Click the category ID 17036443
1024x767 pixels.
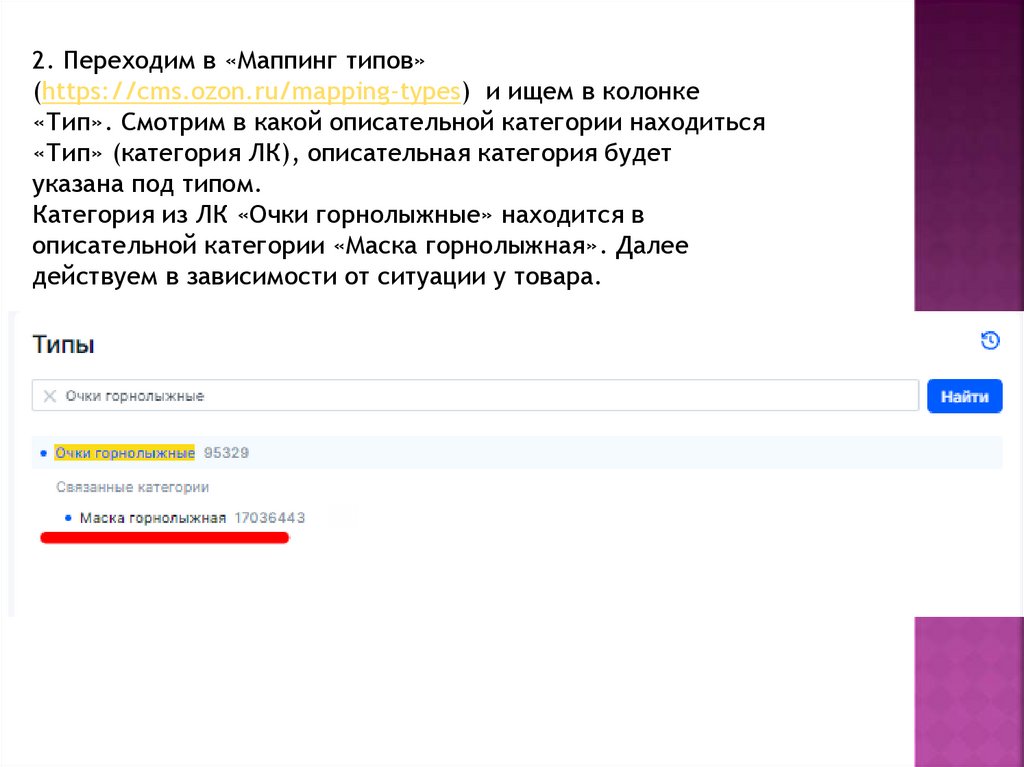tap(269, 518)
